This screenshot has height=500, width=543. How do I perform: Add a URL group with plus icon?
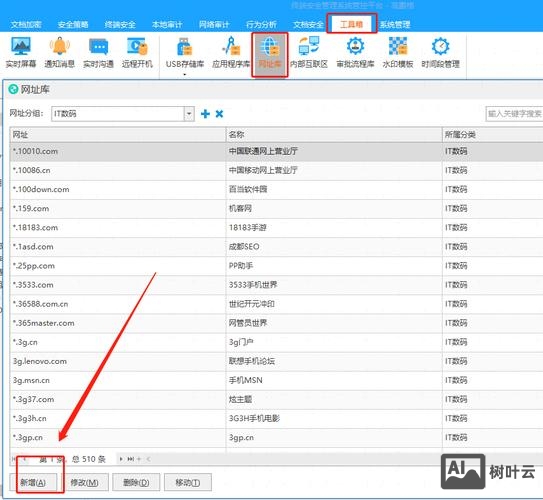click(205, 114)
